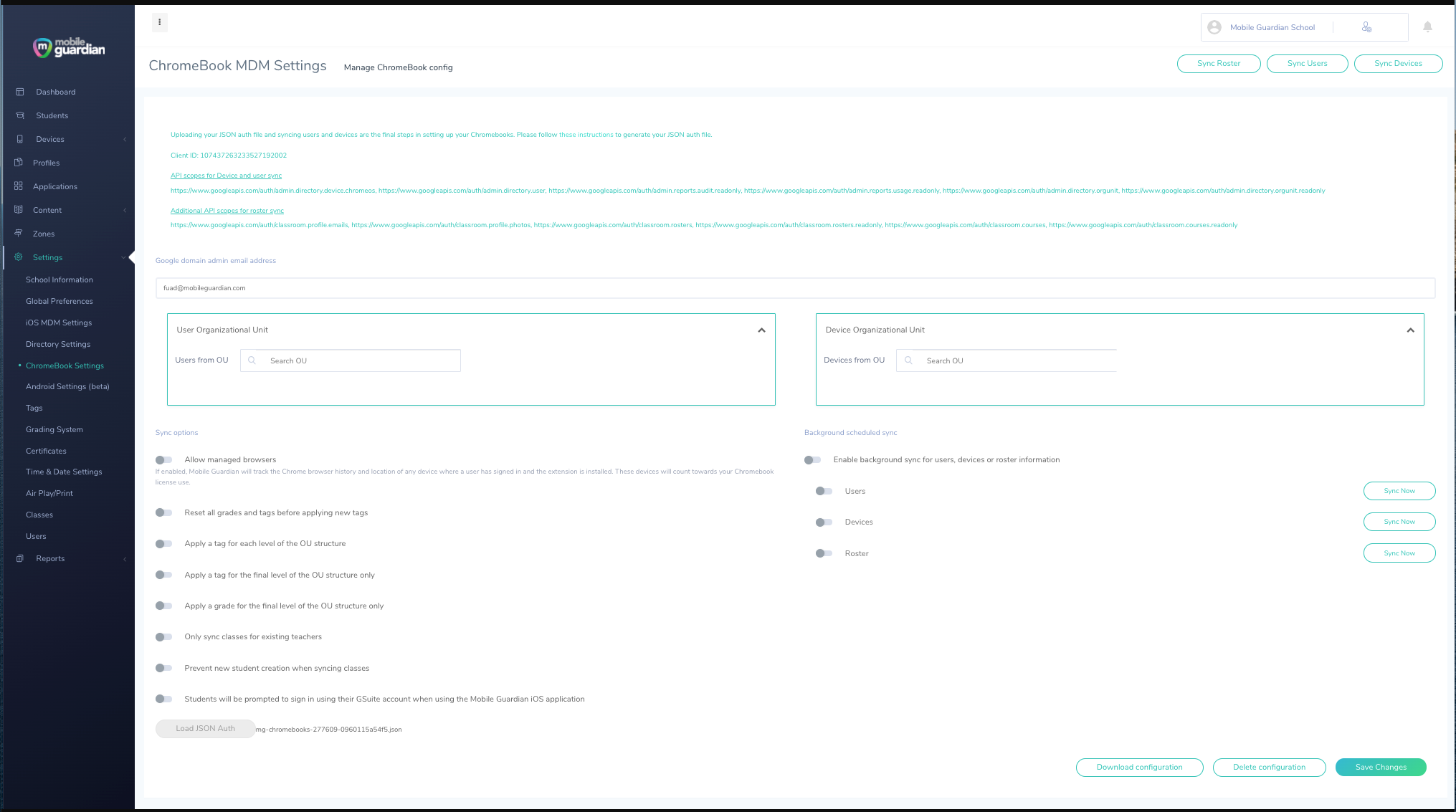The image size is (1456, 812).
Task: Open Tags settings
Action: 34,408
